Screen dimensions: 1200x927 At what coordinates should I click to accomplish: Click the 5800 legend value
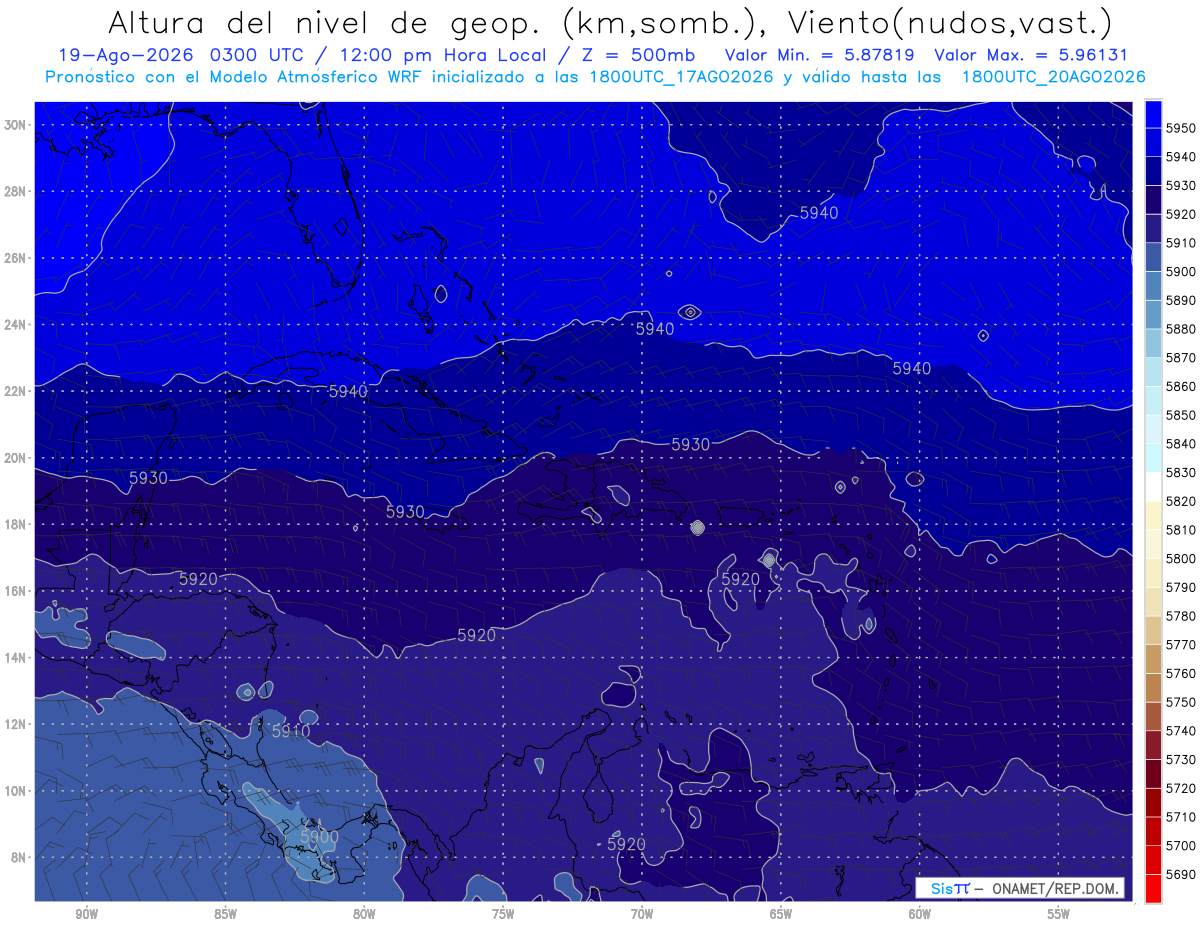click(1181, 558)
